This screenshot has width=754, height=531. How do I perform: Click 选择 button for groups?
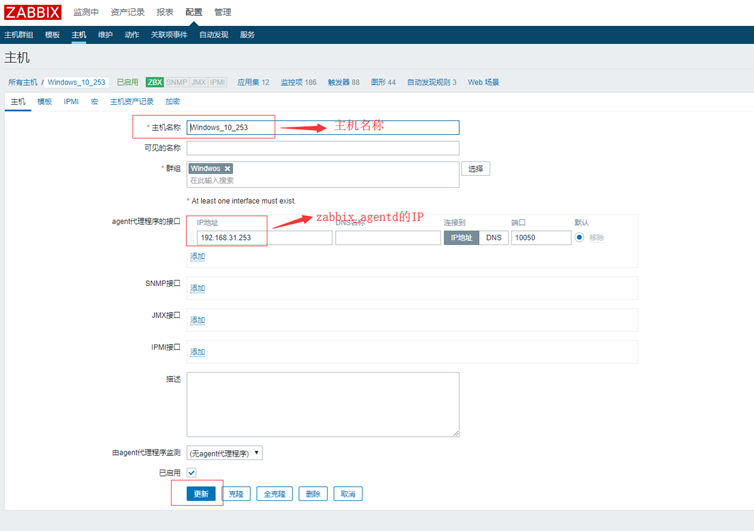(x=476, y=169)
